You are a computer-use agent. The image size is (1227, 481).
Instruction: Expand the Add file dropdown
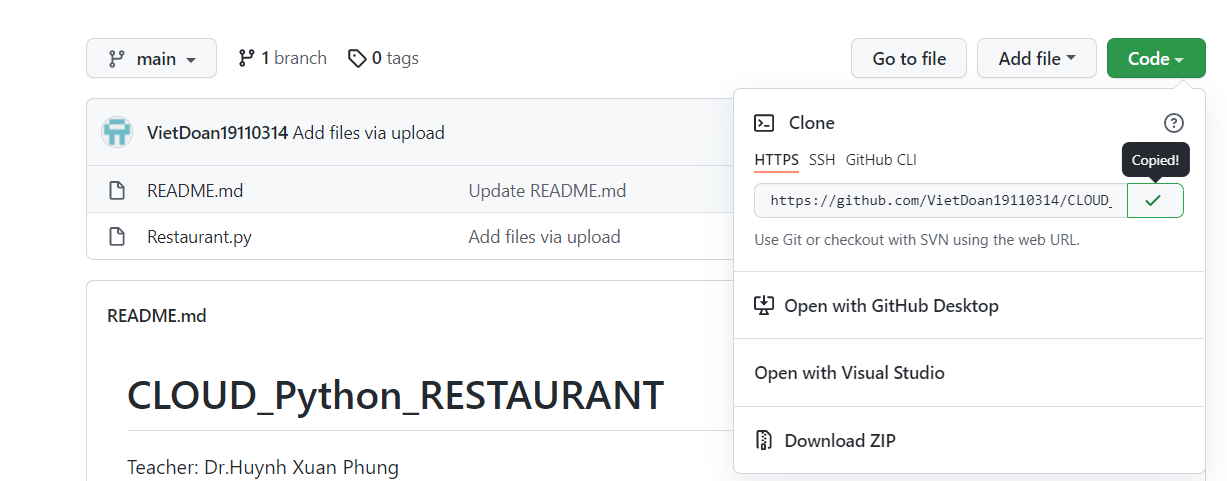[1037, 59]
